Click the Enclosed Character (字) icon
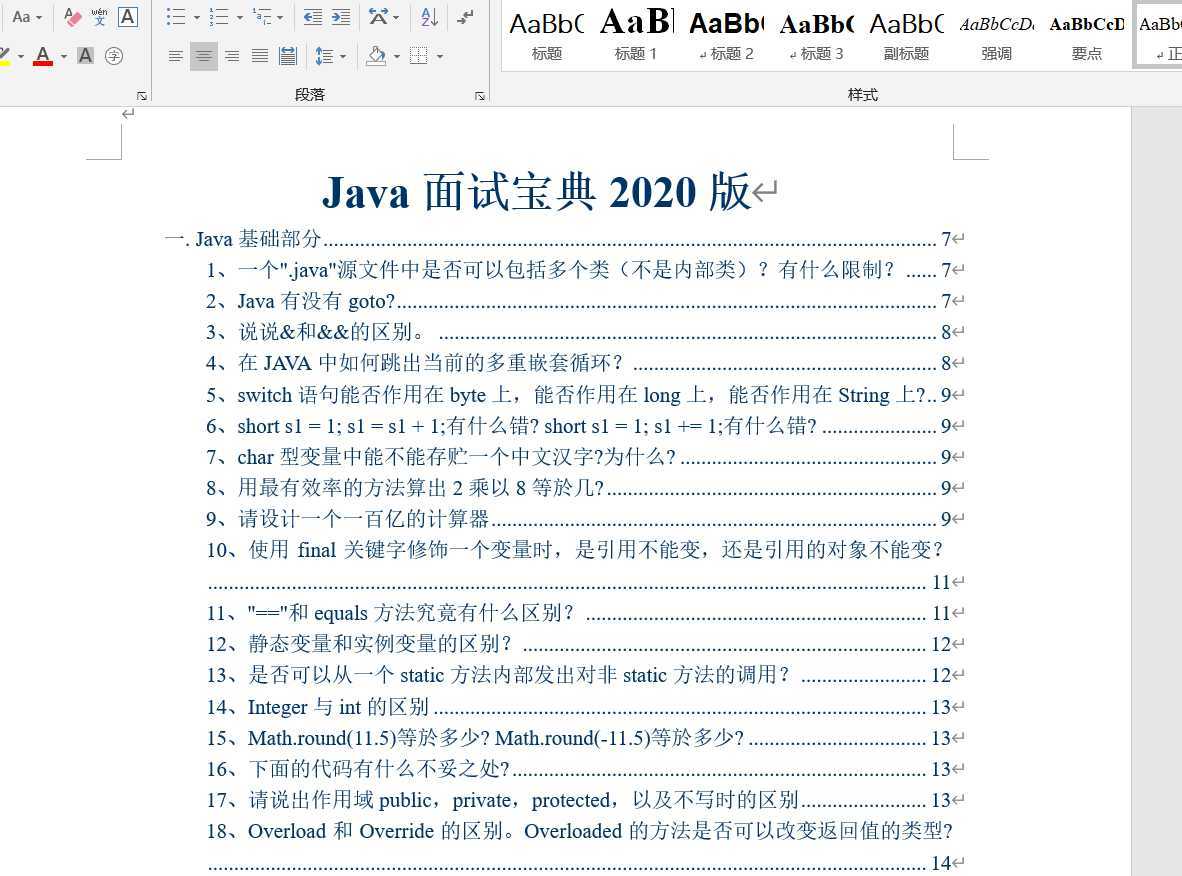 (114, 56)
